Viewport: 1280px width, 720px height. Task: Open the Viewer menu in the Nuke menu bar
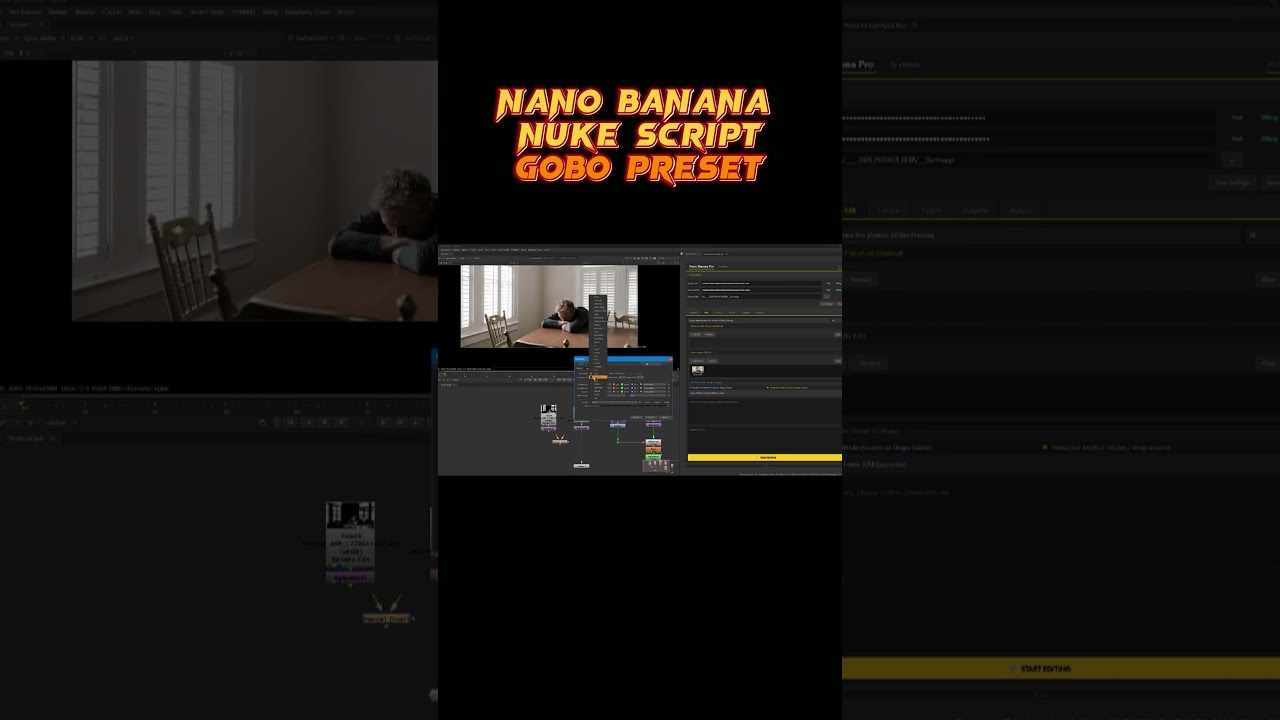(x=58, y=12)
